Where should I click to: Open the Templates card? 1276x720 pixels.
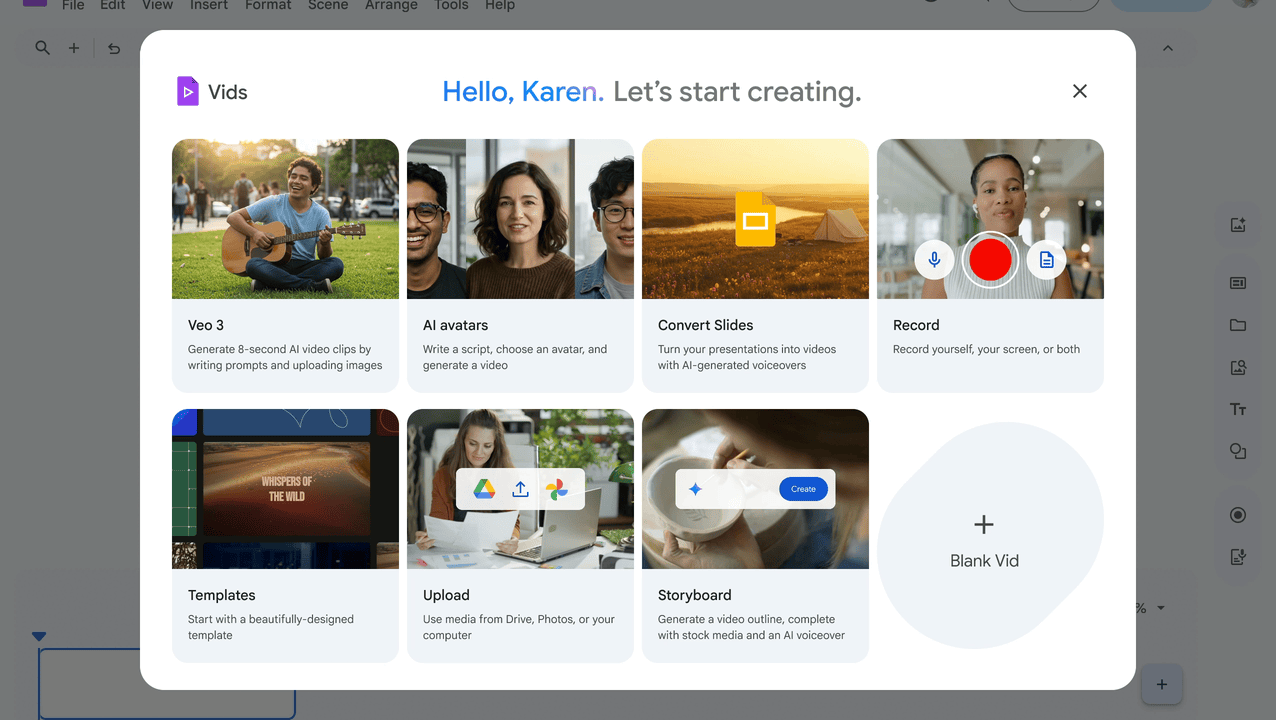tap(285, 535)
